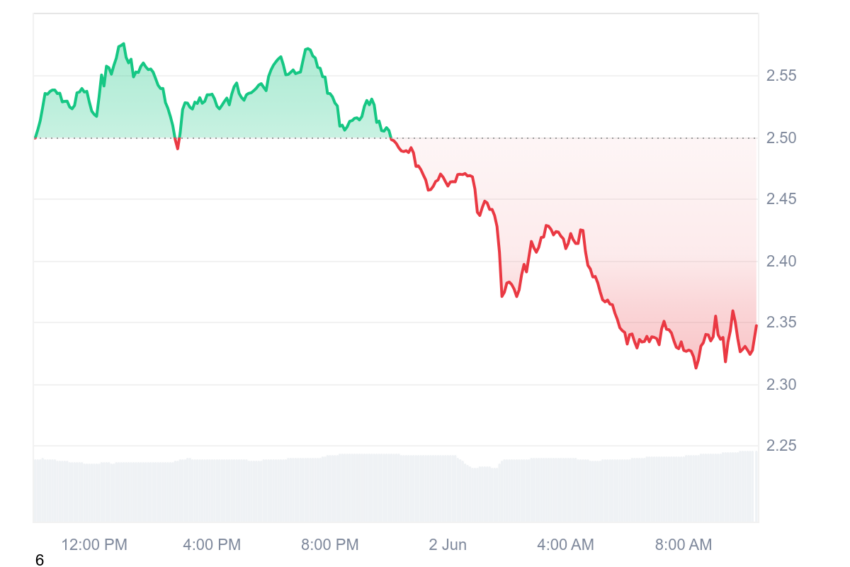
Task: Click the number 6 below the chart
Action: 39,560
